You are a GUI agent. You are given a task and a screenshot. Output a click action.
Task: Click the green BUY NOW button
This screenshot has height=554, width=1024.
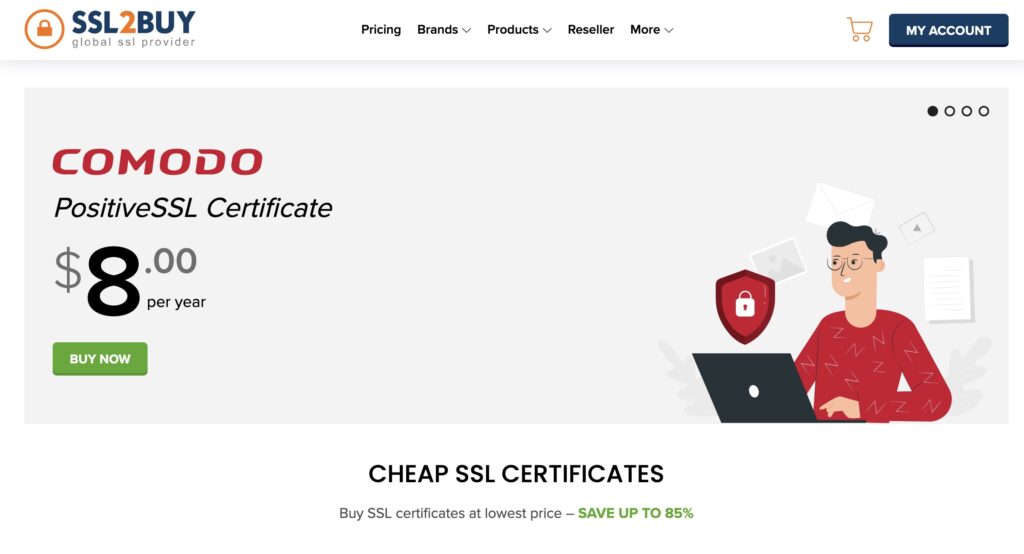pos(100,359)
